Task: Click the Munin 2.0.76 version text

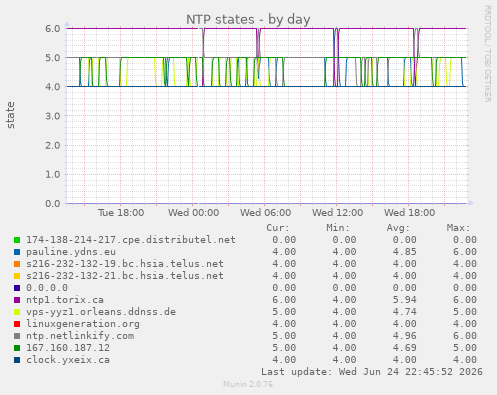Action: (x=248, y=384)
